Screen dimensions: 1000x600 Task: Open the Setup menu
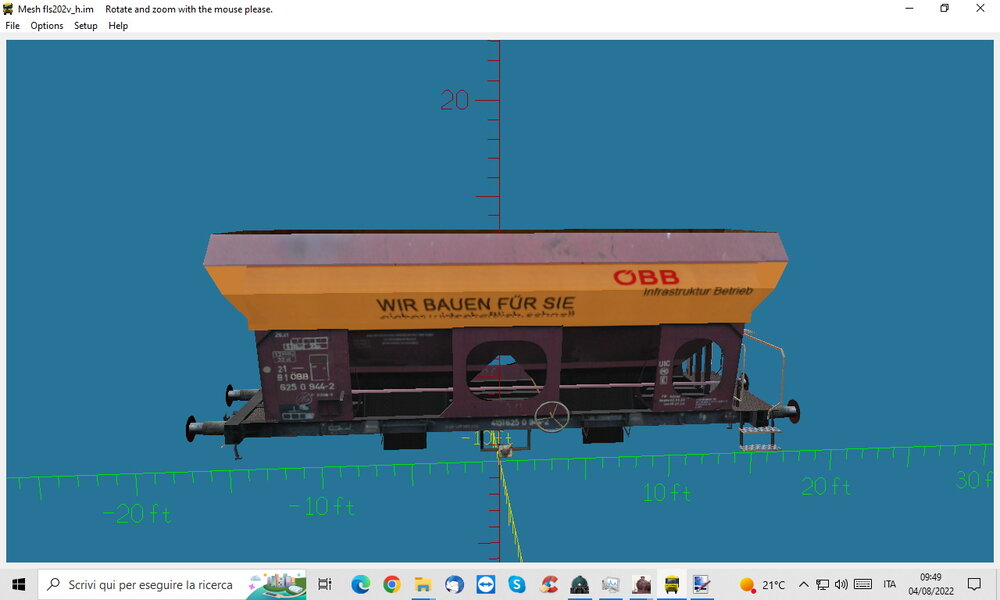click(x=85, y=26)
